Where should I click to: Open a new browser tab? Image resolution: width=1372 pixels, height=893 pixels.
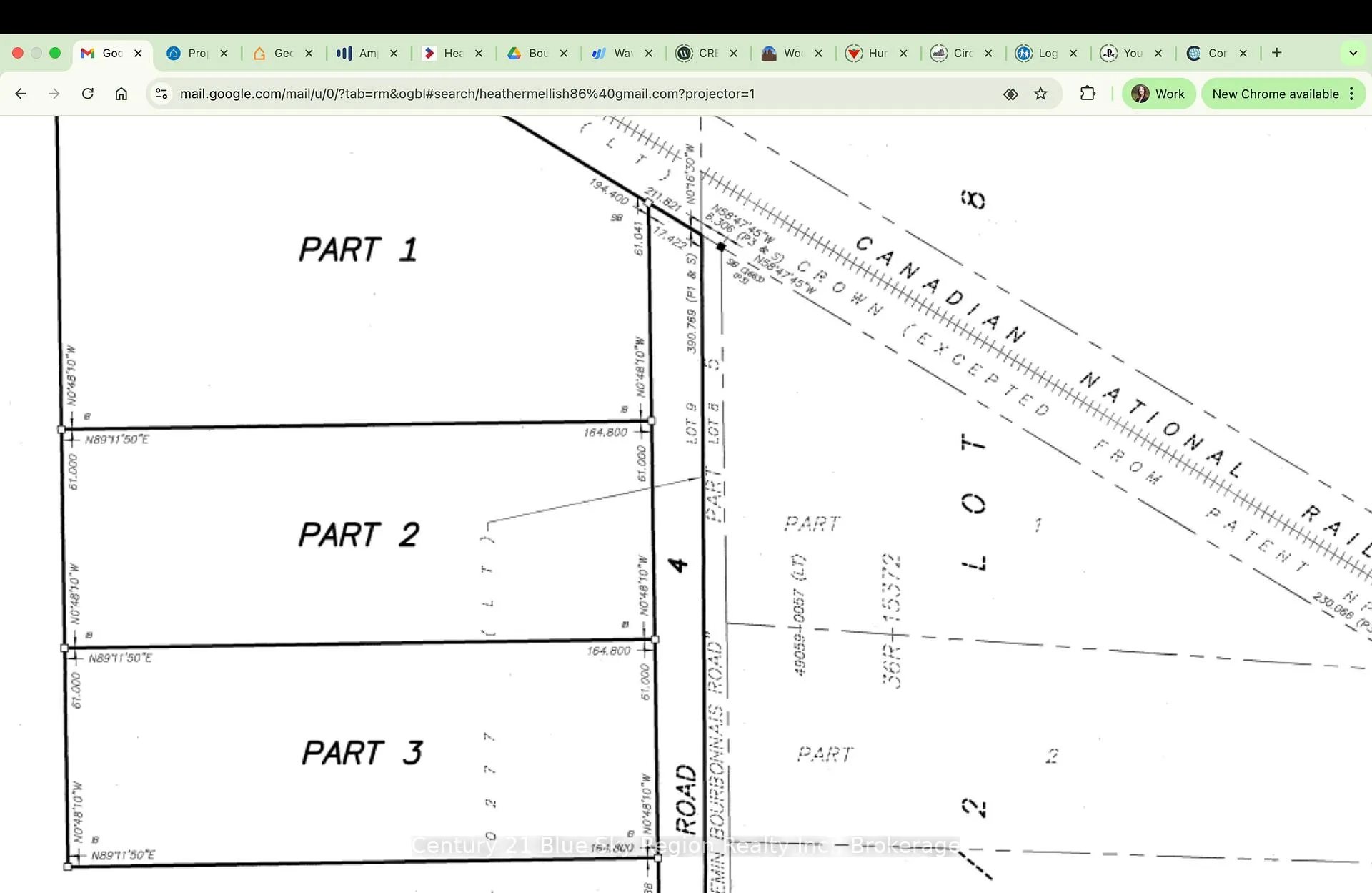tap(1277, 53)
